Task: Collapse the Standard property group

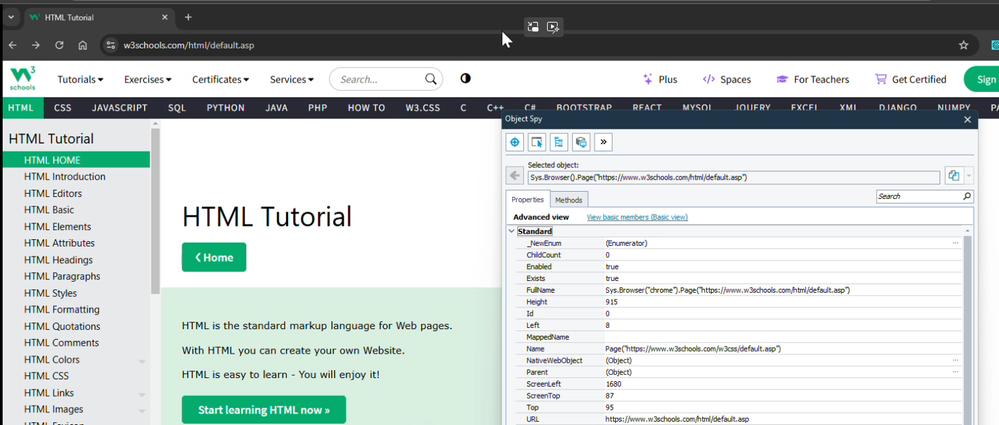Action: click(x=512, y=231)
